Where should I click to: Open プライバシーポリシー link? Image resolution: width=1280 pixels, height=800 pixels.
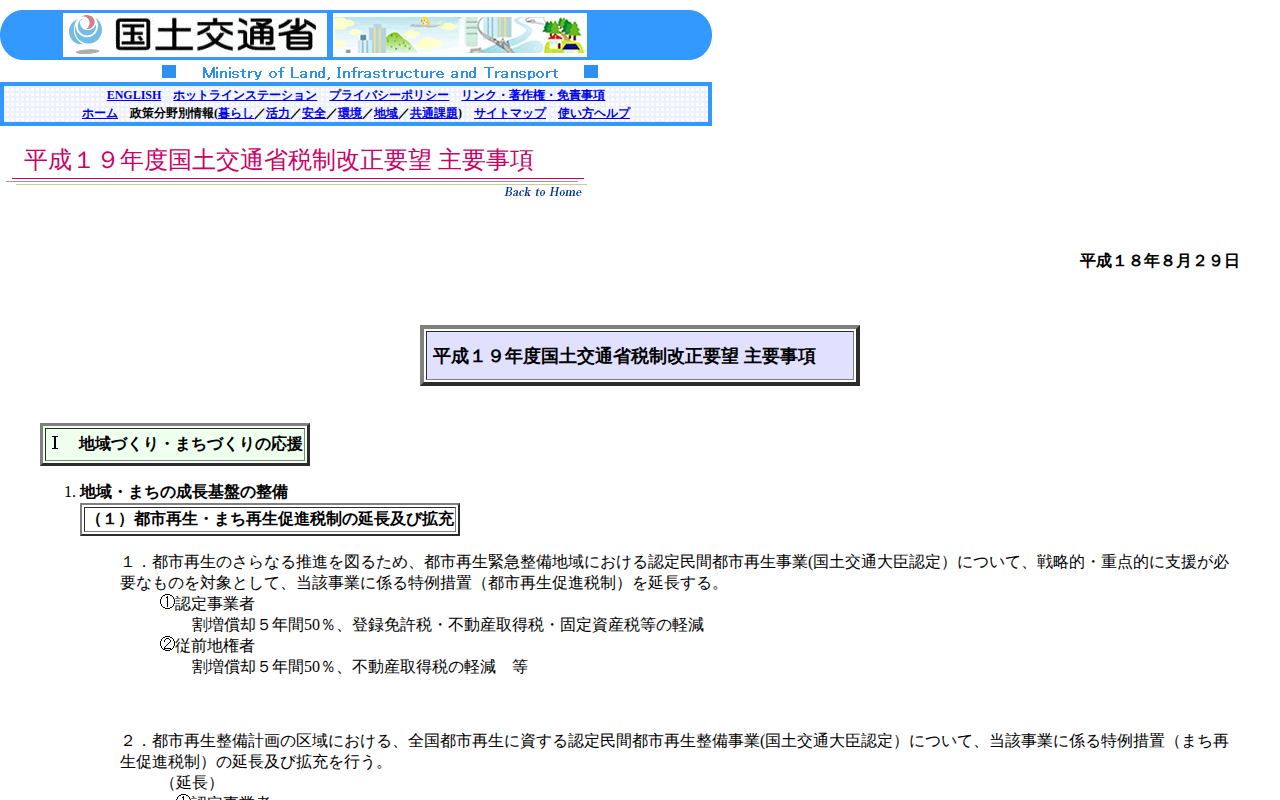pos(389,95)
